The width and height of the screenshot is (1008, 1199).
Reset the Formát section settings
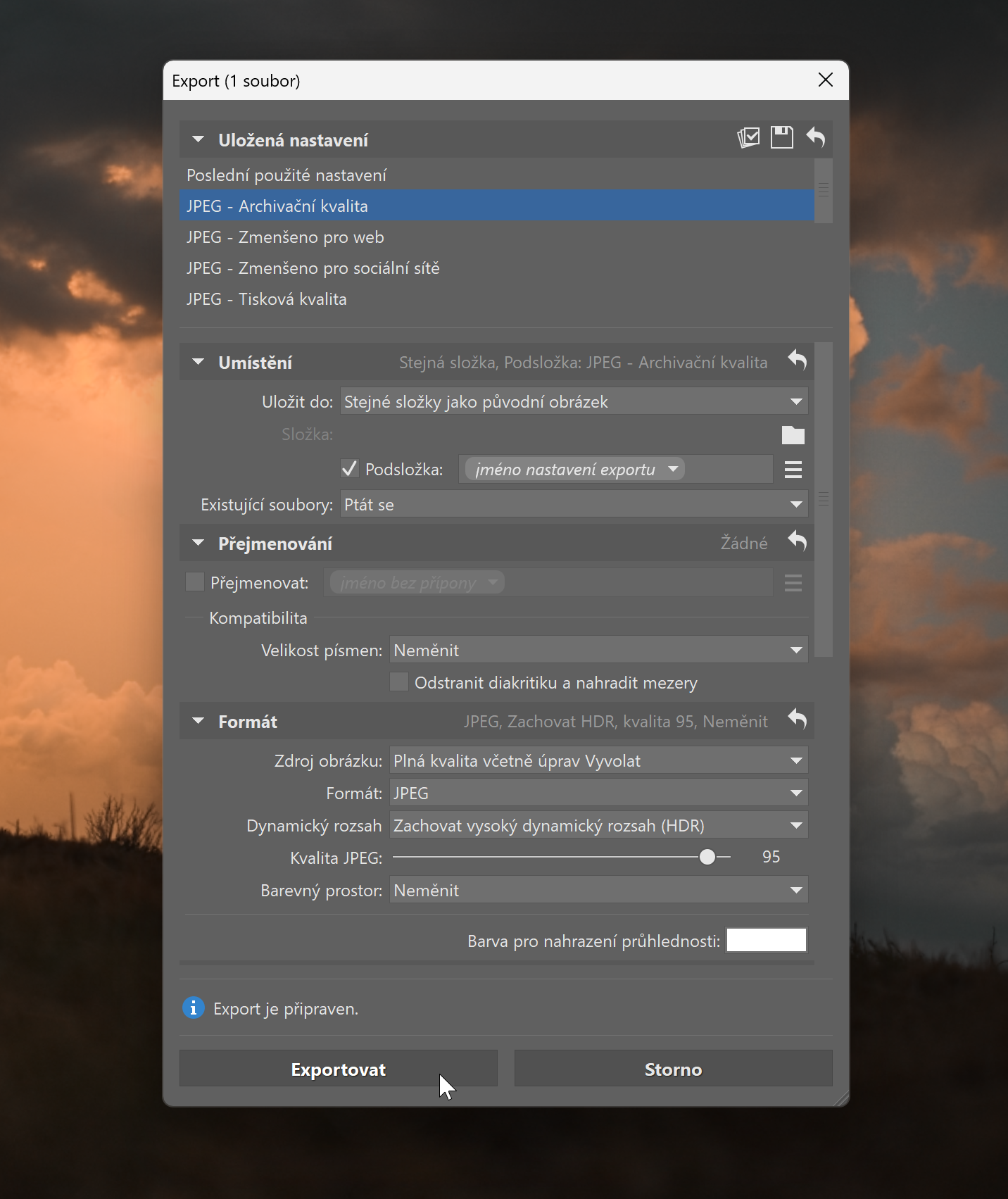pyautogui.click(x=797, y=720)
